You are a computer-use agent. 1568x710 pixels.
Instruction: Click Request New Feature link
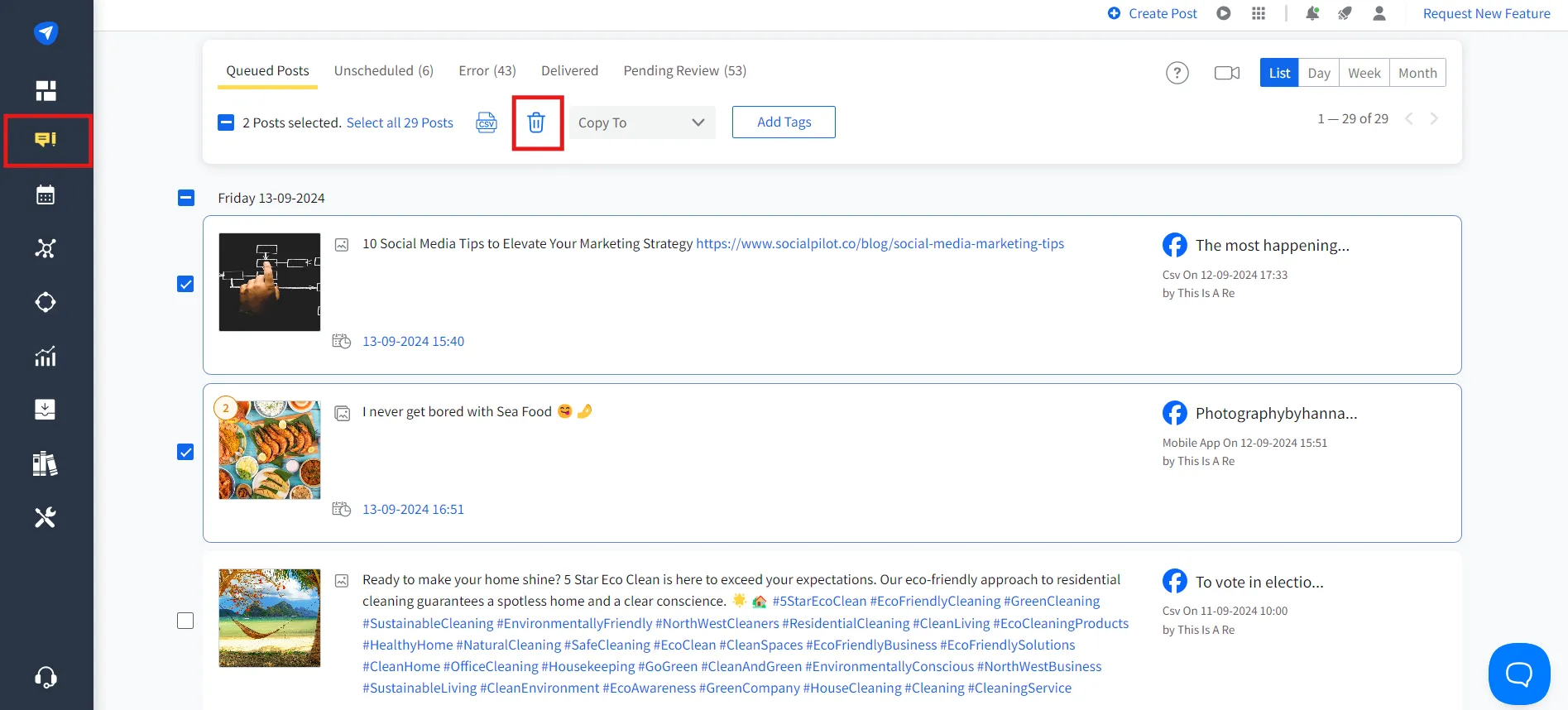pyautogui.click(x=1487, y=13)
